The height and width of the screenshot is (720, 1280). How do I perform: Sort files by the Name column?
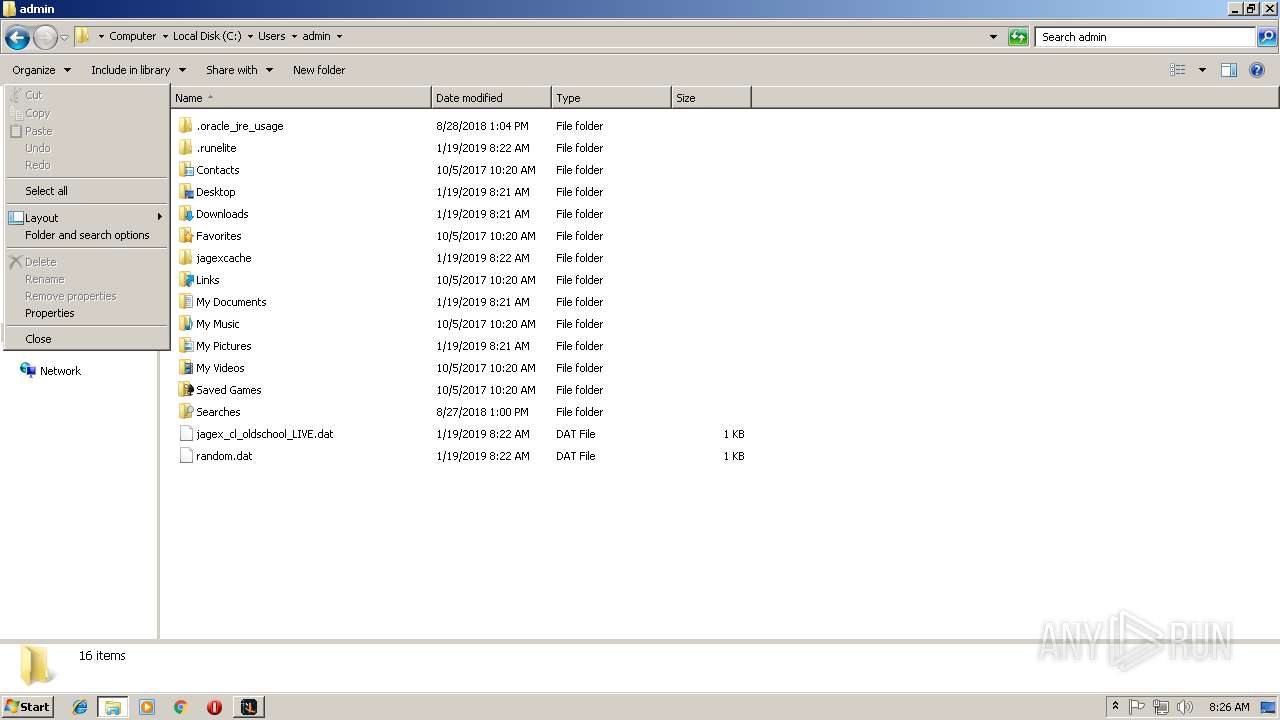pos(300,98)
